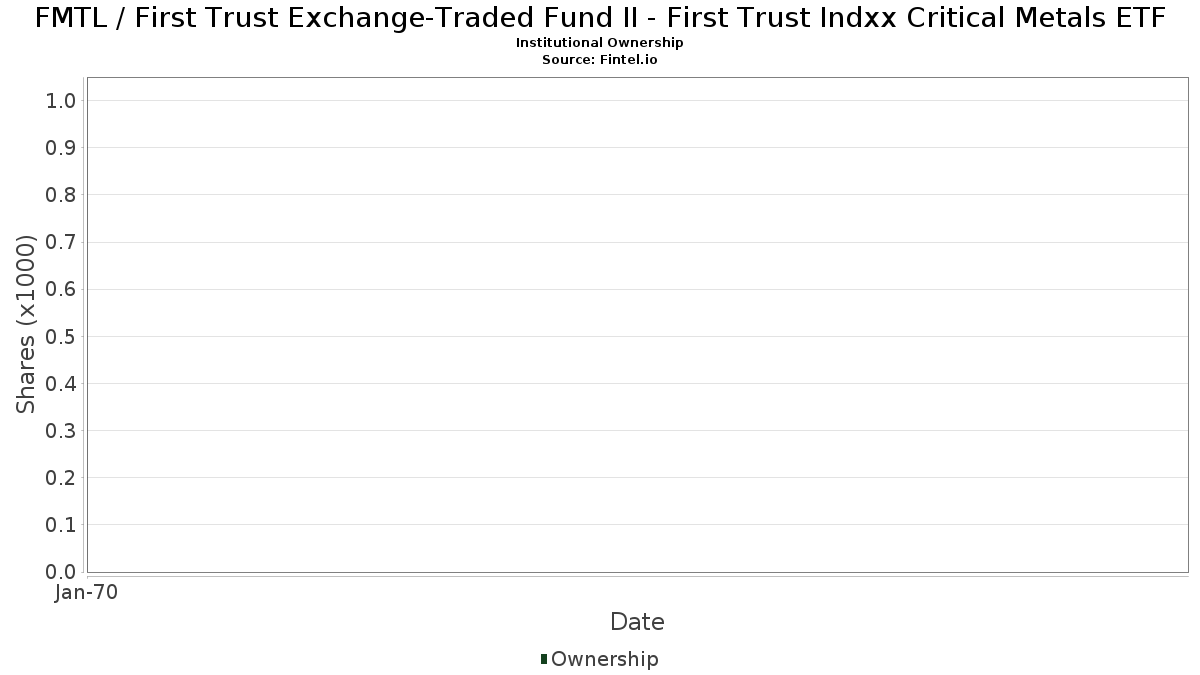Click the center of the empty plot area
Image resolution: width=1200 pixels, height=675 pixels.
pyautogui.click(x=637, y=324)
